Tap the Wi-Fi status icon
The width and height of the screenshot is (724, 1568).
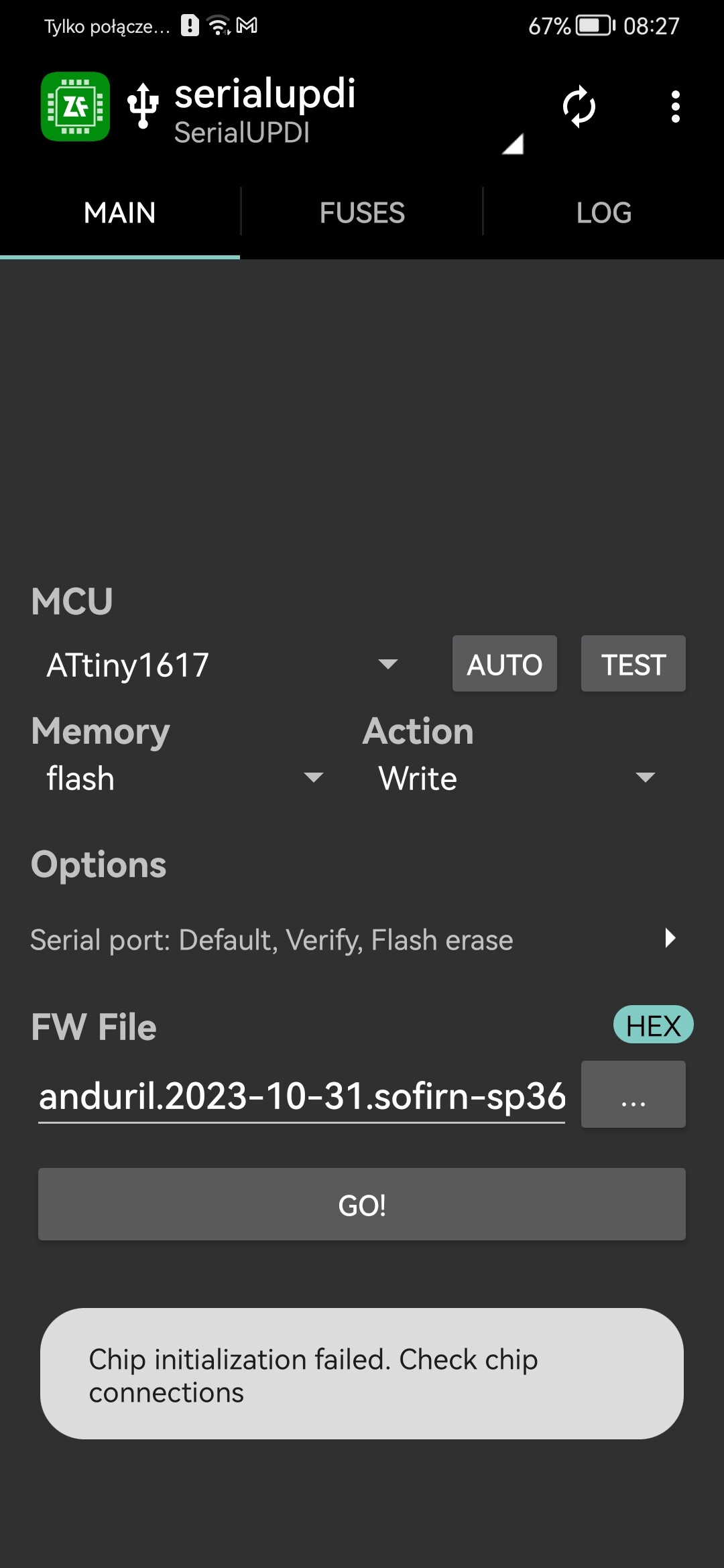(217, 25)
